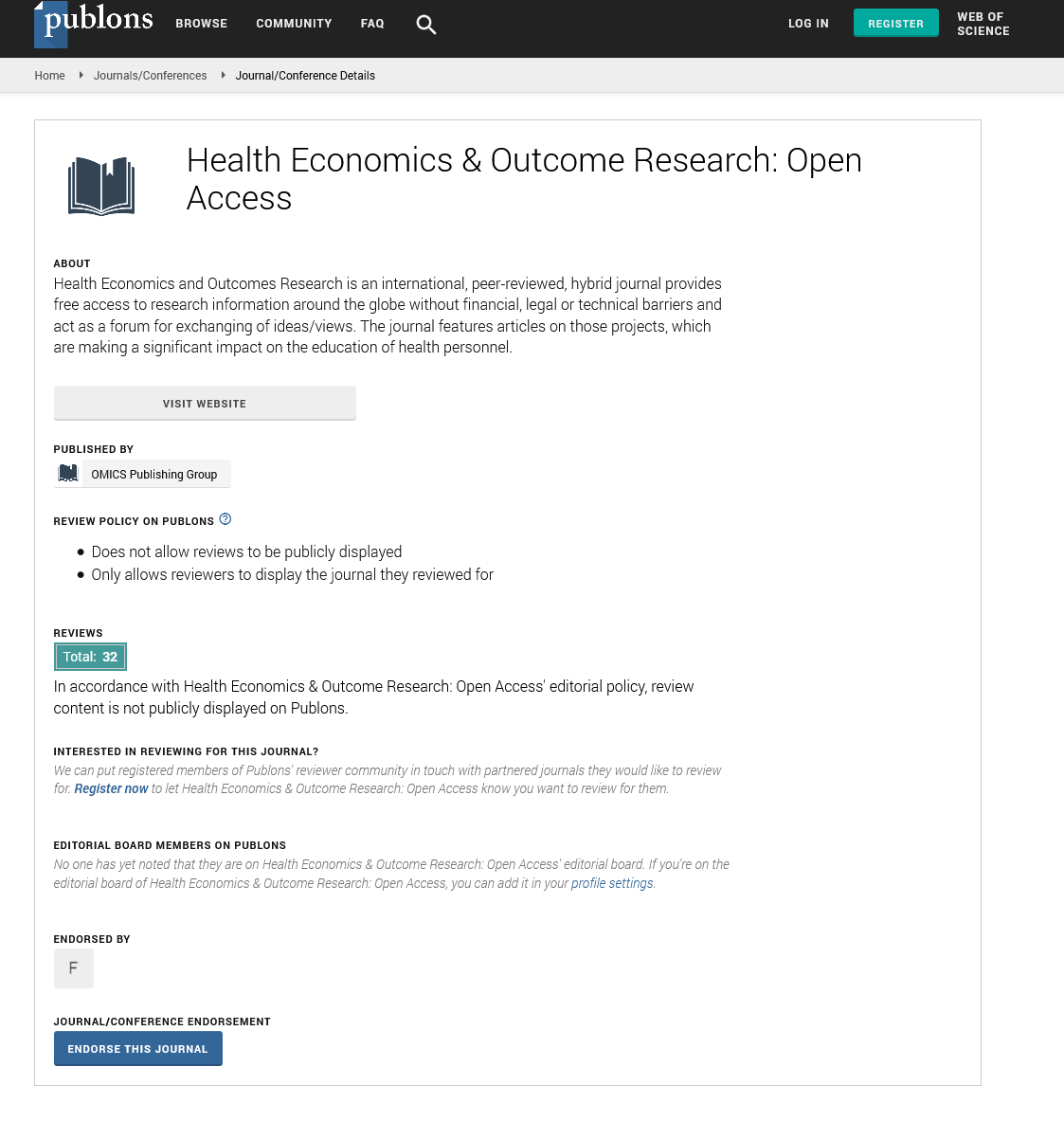Click the Publons logo
This screenshot has height=1139, width=1064.
pyautogui.click(x=94, y=24)
